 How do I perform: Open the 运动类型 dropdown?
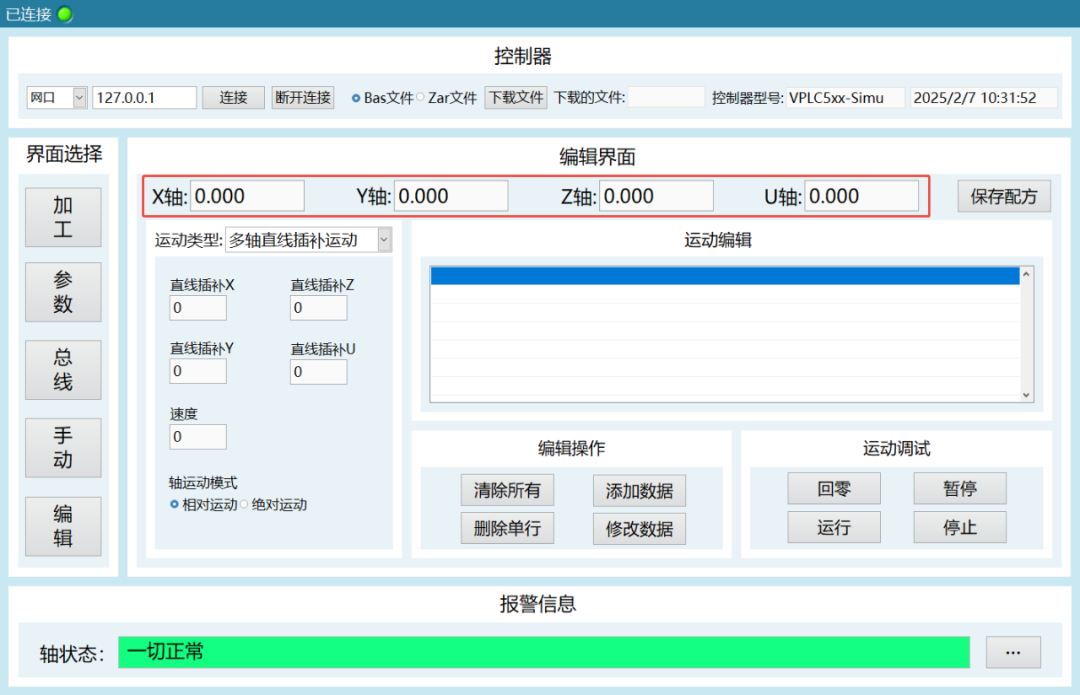309,240
